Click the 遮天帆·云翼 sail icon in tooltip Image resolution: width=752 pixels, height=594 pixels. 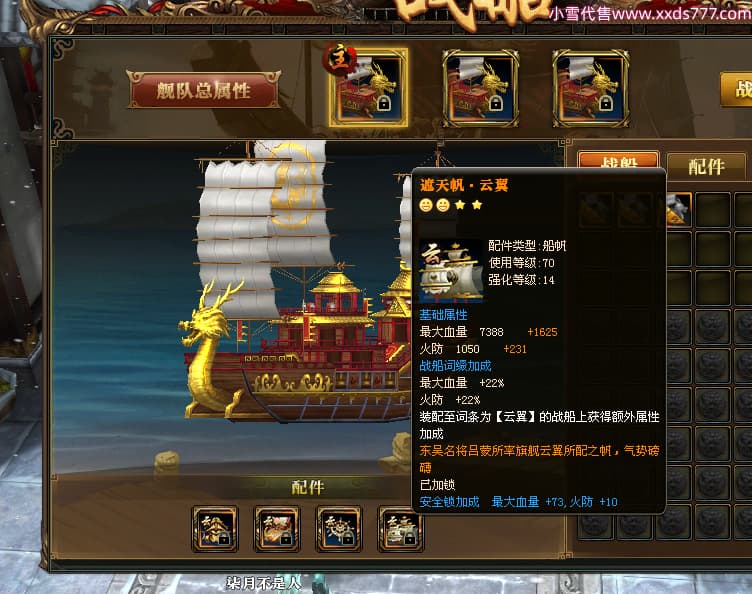(450, 271)
